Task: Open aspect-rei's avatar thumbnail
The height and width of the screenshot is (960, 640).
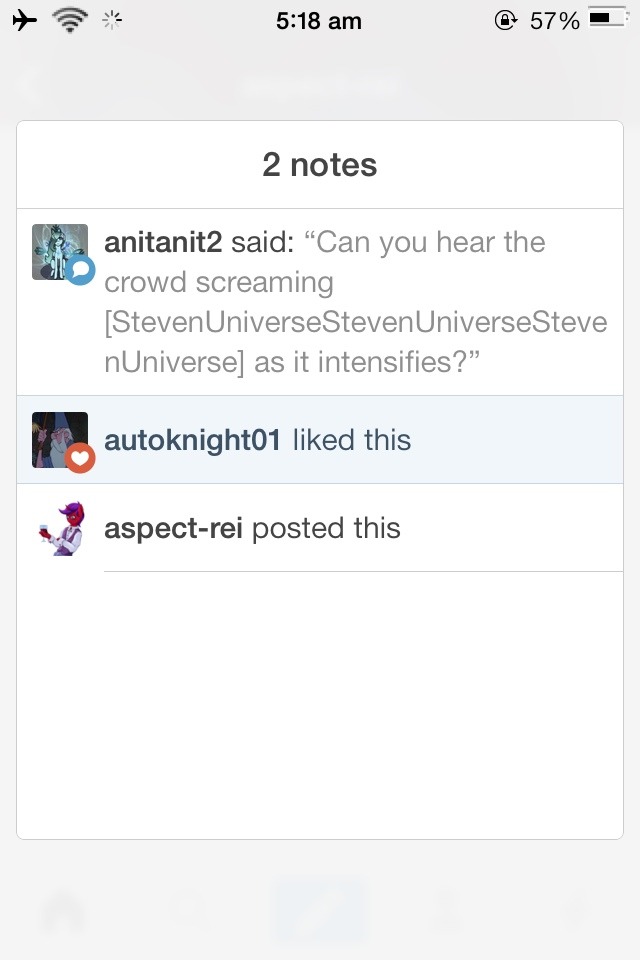Action: pos(61,528)
